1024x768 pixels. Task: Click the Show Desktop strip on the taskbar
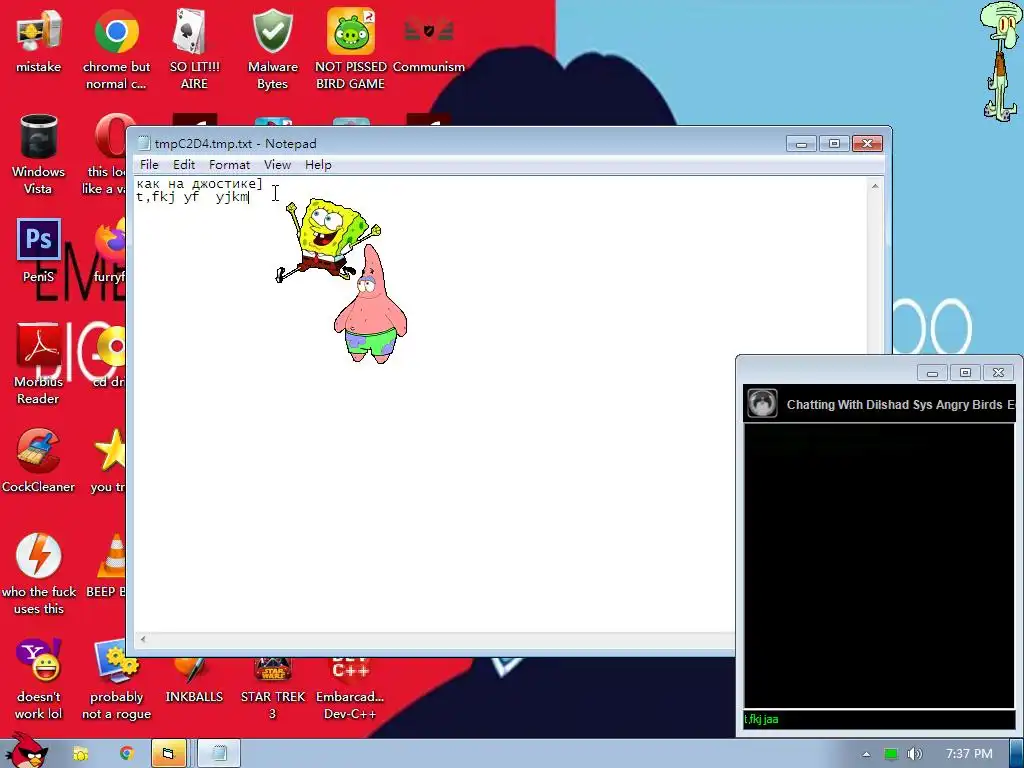1017,754
